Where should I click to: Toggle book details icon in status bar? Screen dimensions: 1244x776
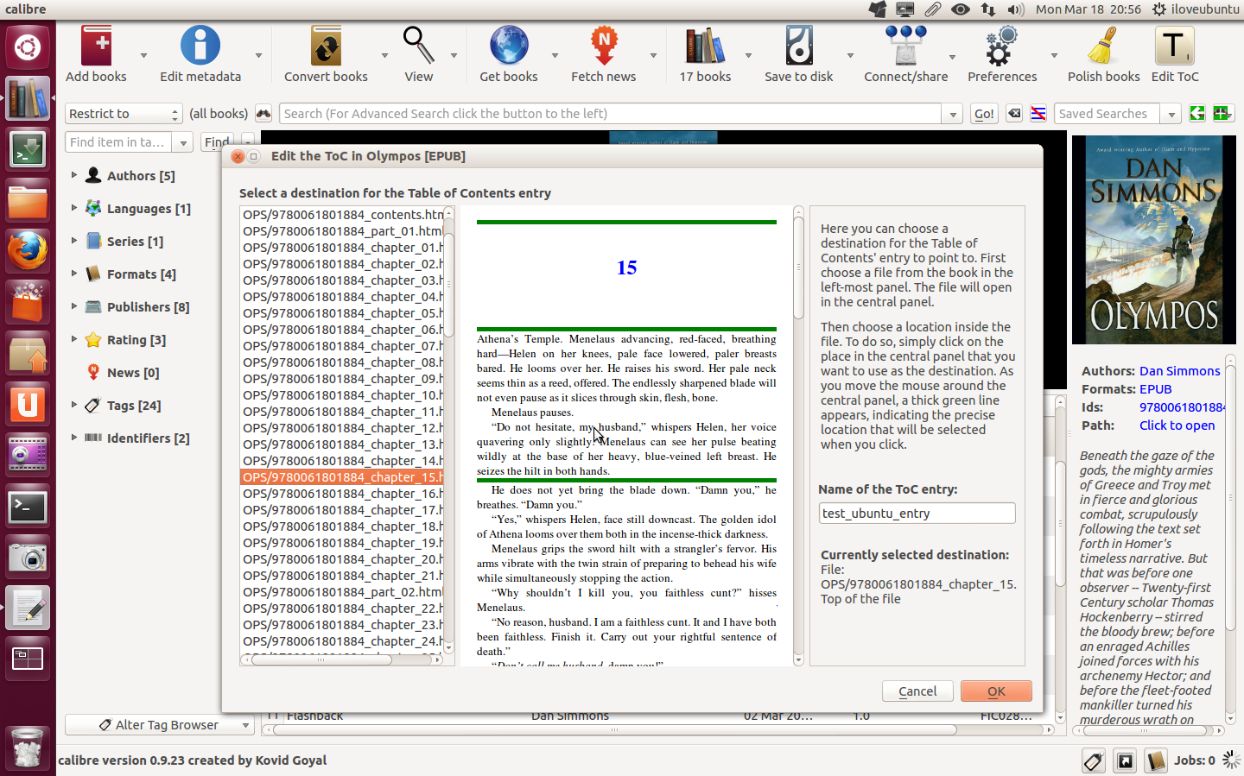point(1156,762)
